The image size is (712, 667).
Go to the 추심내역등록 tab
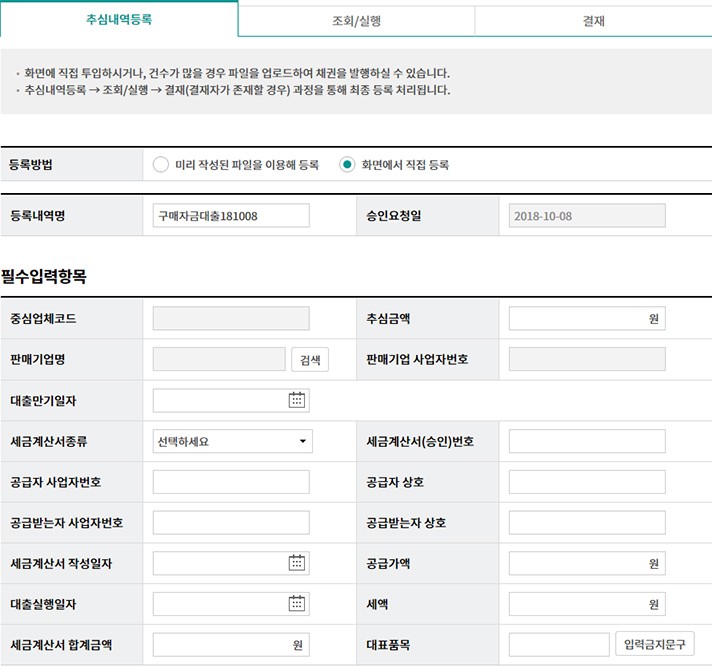[x=119, y=20]
